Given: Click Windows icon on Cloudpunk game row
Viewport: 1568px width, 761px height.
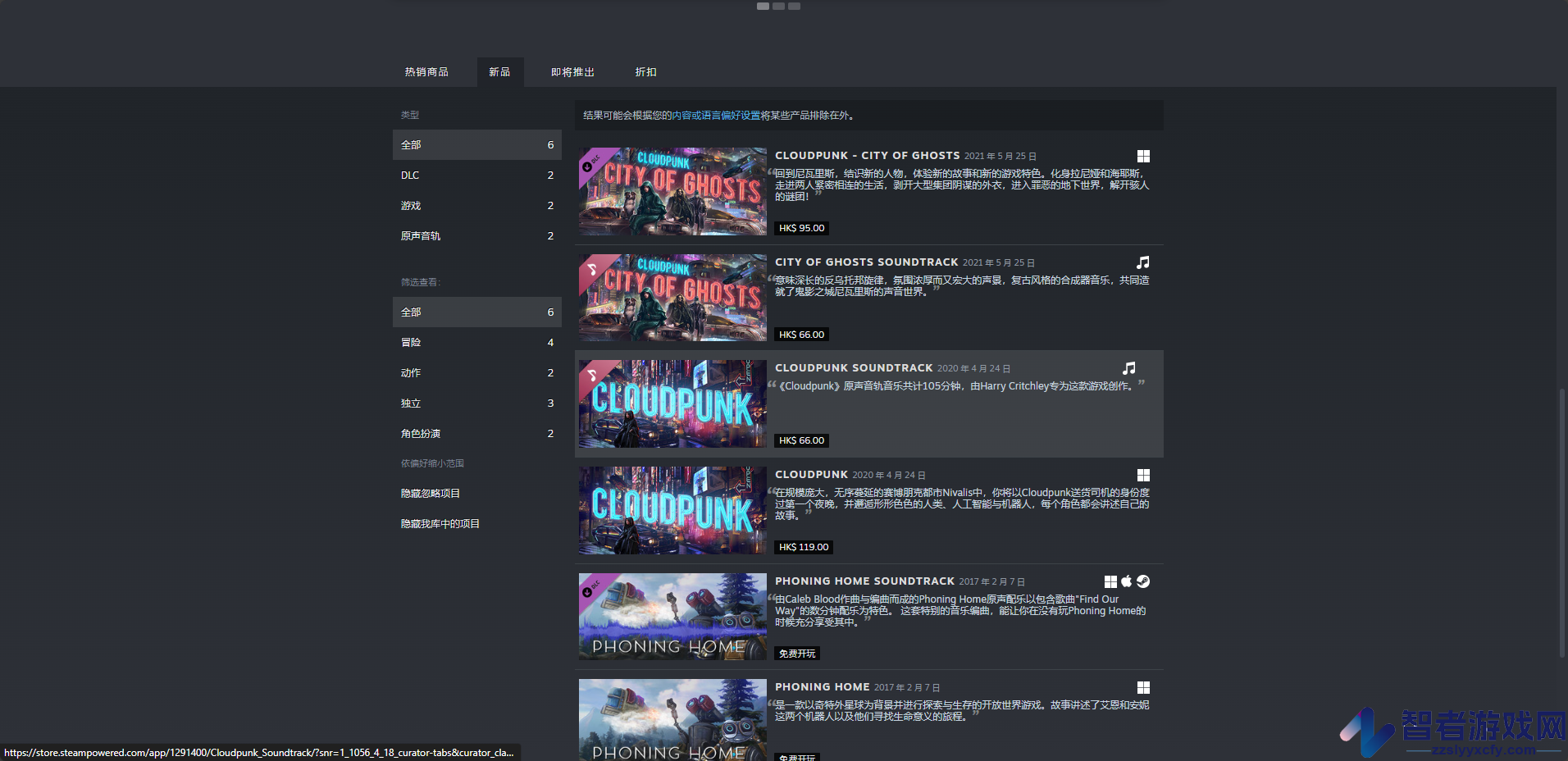Looking at the screenshot, I should click(x=1143, y=475).
